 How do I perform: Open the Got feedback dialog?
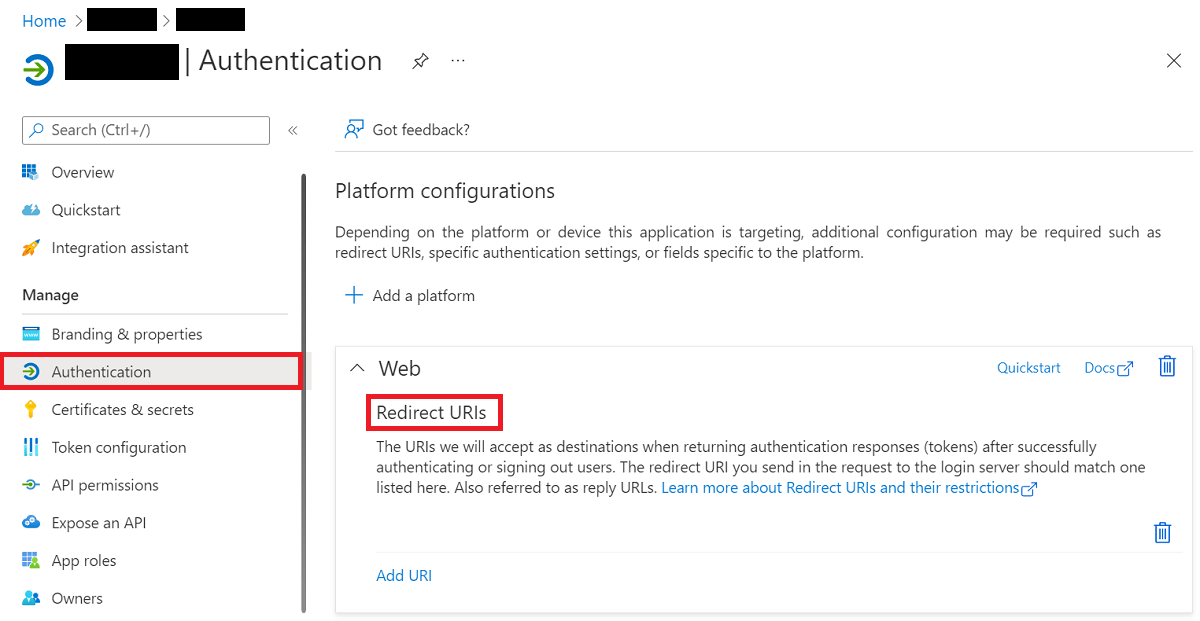[406, 129]
